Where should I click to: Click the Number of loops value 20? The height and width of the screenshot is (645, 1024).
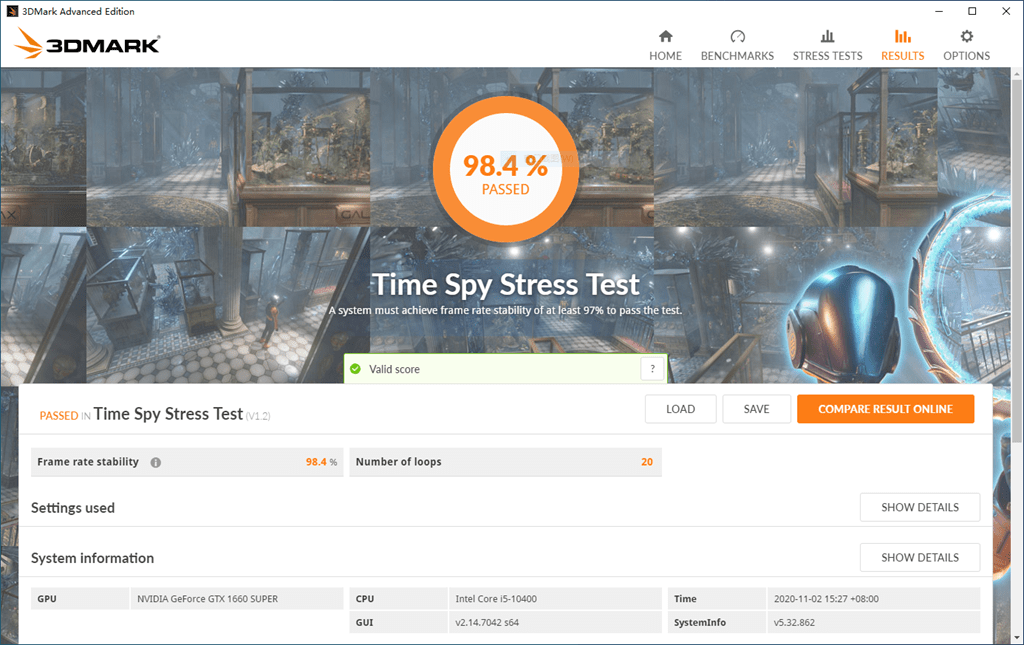pos(647,462)
